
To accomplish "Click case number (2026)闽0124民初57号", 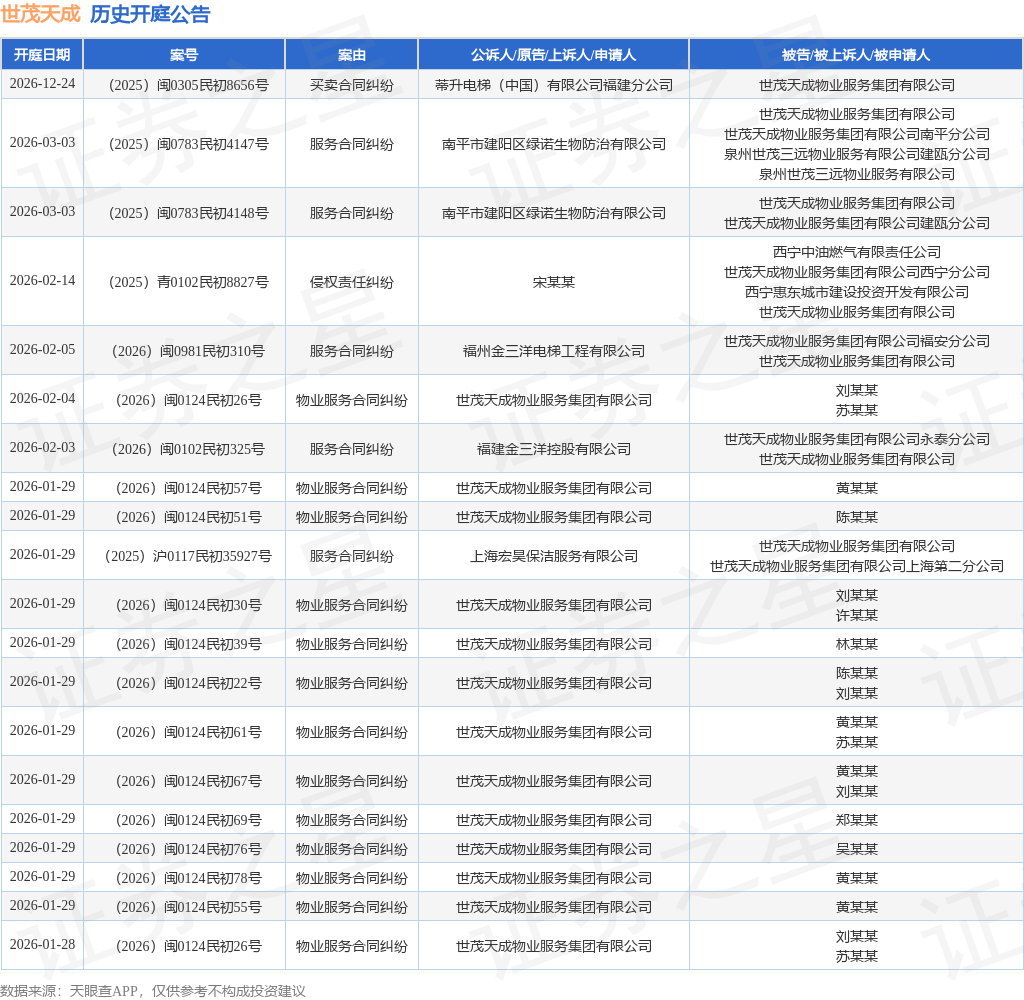I will (x=188, y=489).
